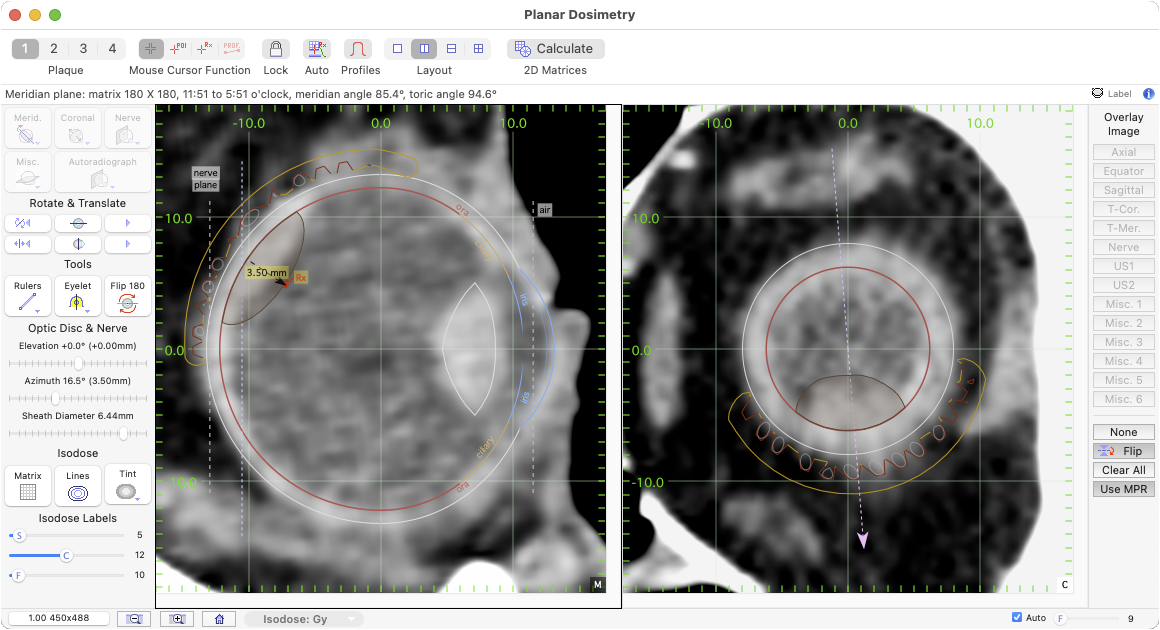Switch to plaque 2
This screenshot has width=1160, height=630.
tap(54, 49)
